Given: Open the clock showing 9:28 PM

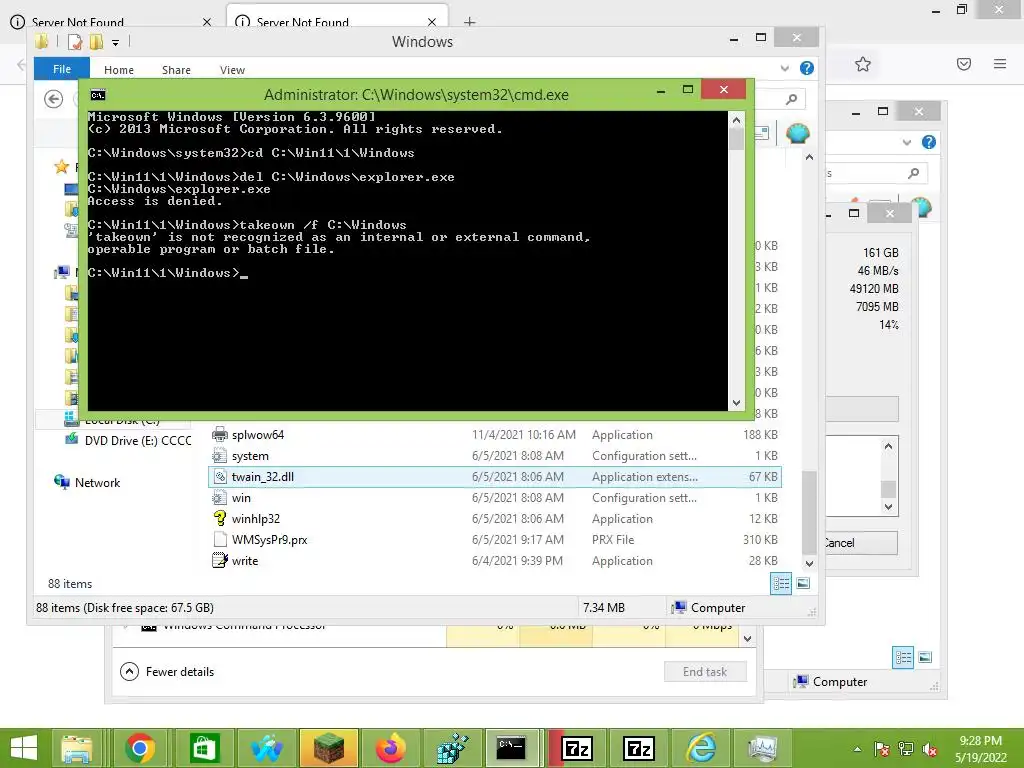Looking at the screenshot, I should click(x=980, y=749).
